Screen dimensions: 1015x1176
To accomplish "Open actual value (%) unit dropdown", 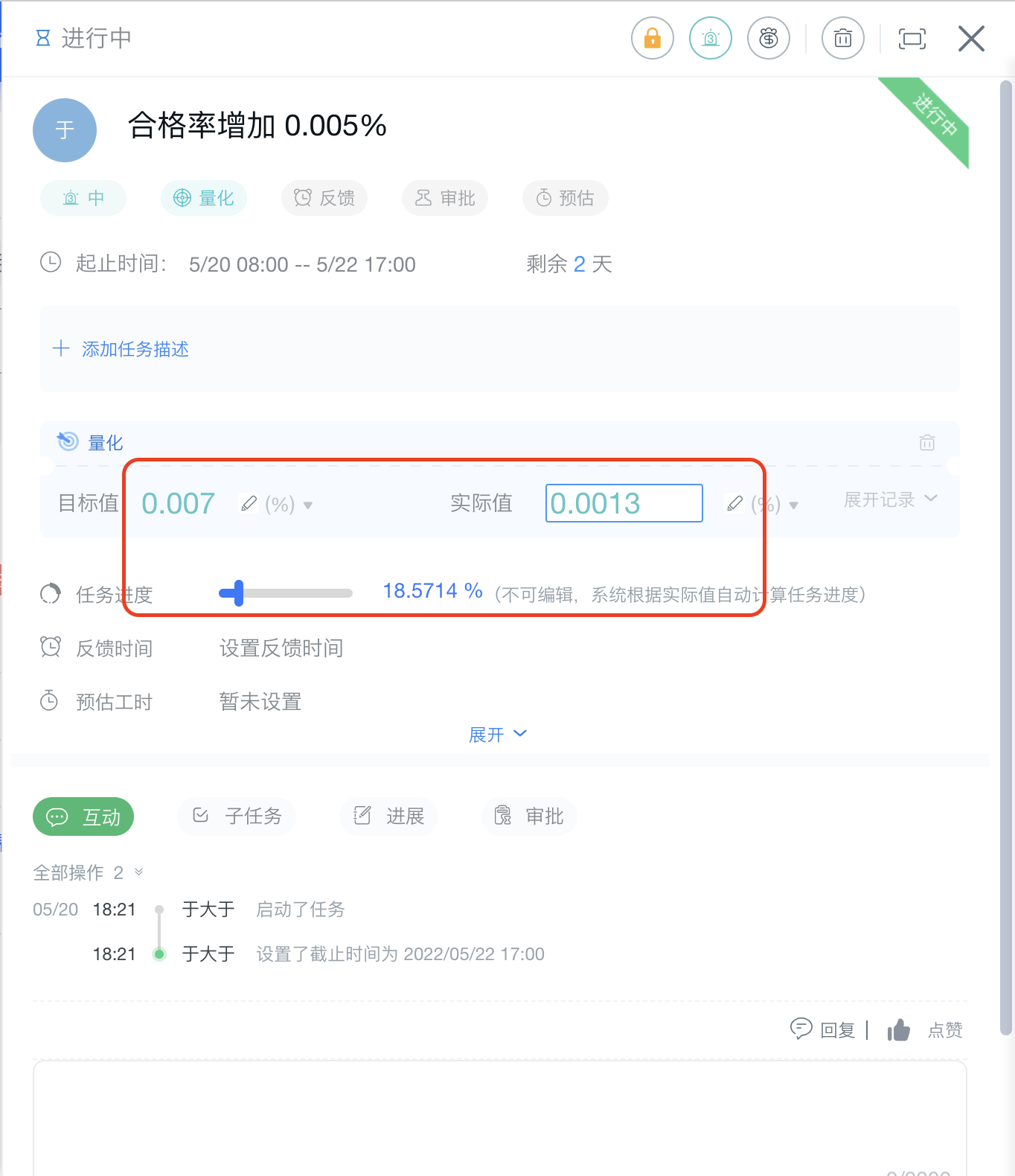I will tap(775, 505).
